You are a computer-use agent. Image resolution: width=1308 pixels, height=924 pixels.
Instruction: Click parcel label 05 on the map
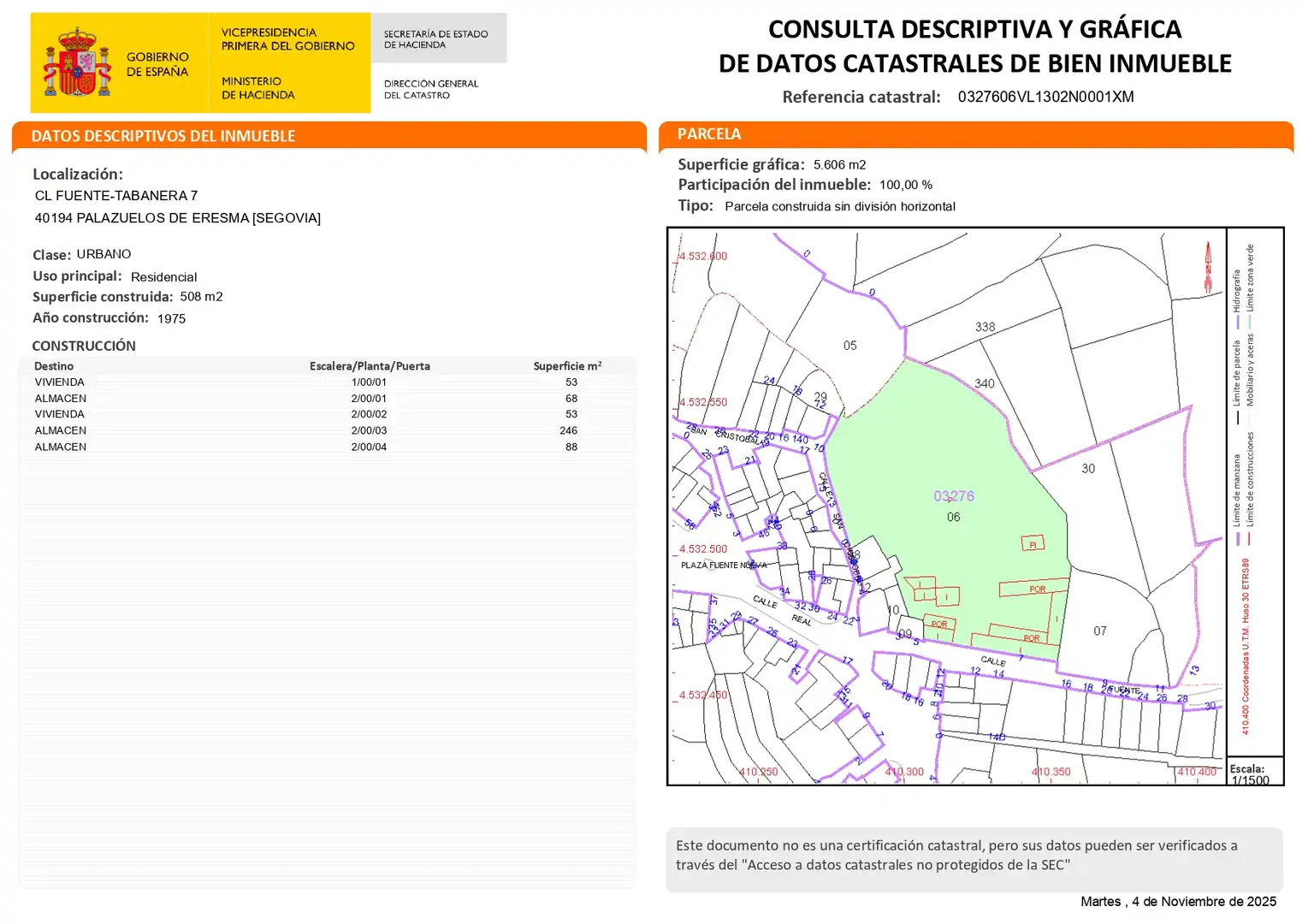click(x=849, y=346)
